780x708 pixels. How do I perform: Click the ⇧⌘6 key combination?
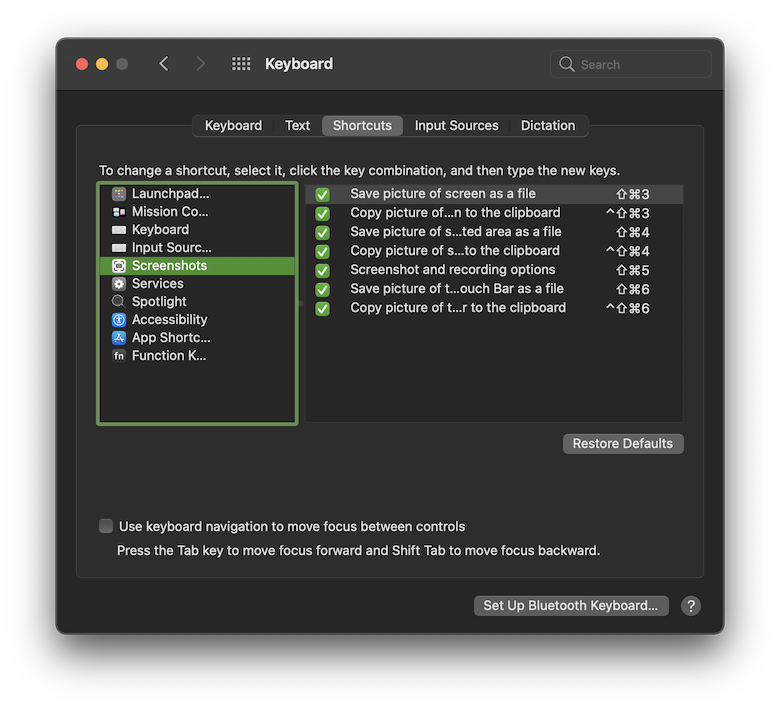coord(632,289)
